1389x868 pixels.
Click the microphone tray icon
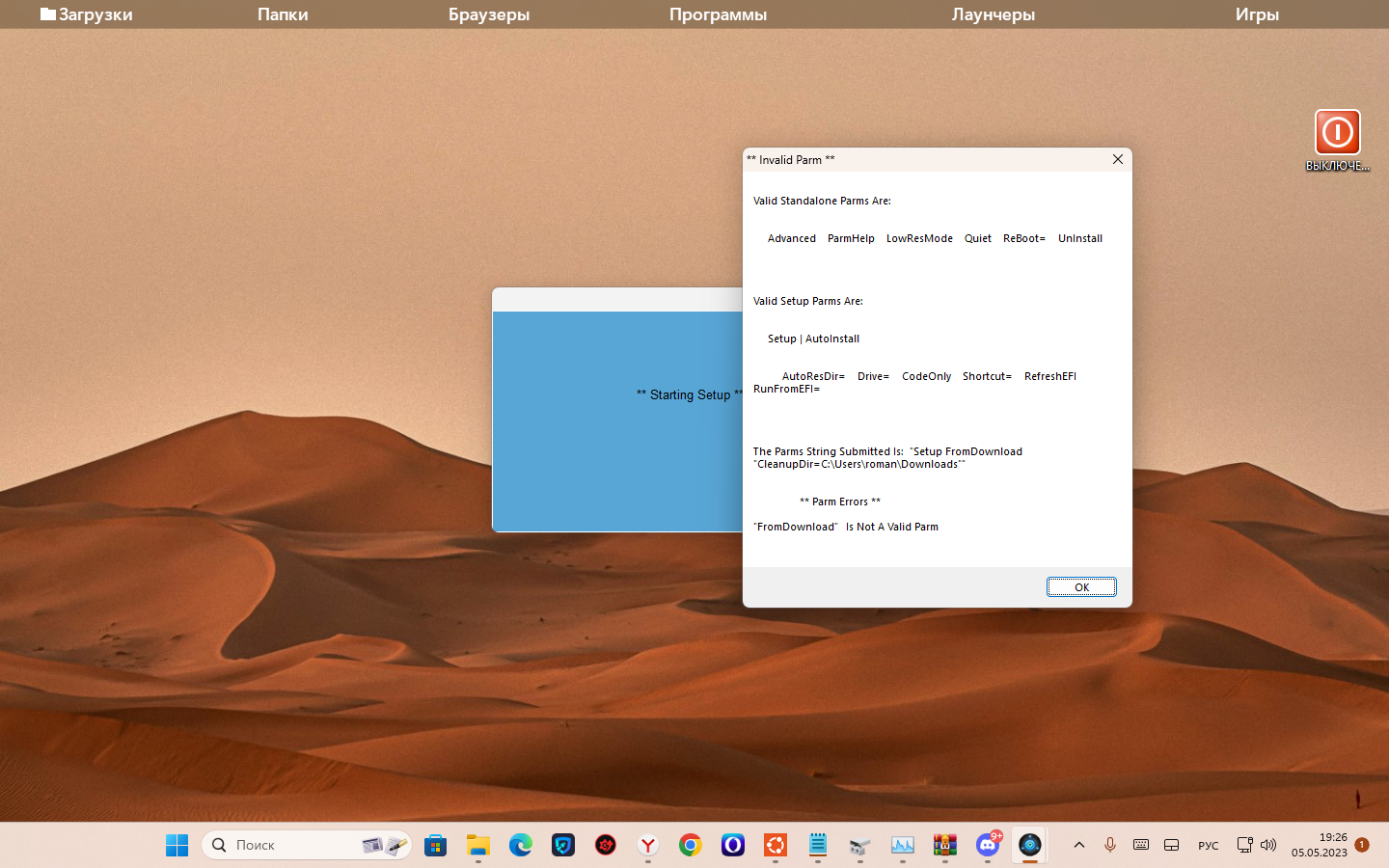coord(1110,845)
